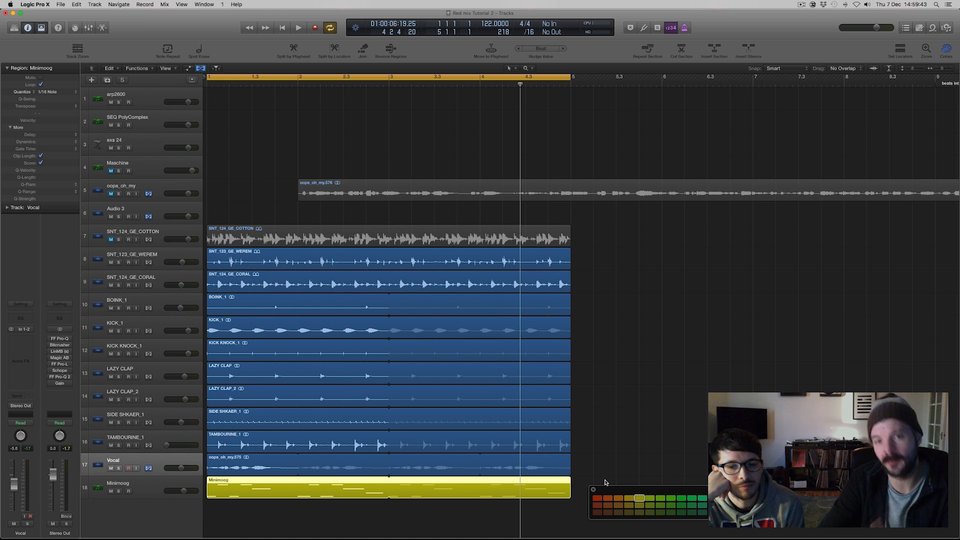Collapse the More section triangle
960x540 pixels.
tap(10, 127)
